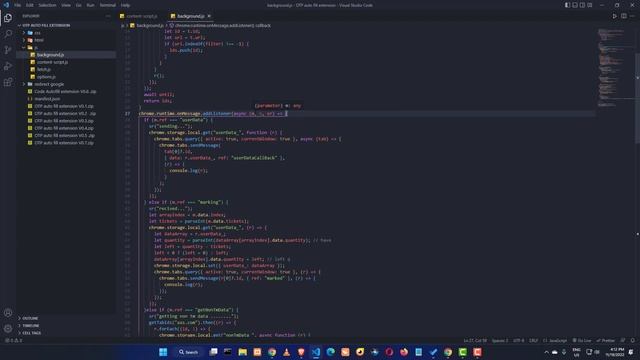Select language mode JavaScript in status bar
The image size is (640, 360).
pyautogui.click(x=555, y=340)
